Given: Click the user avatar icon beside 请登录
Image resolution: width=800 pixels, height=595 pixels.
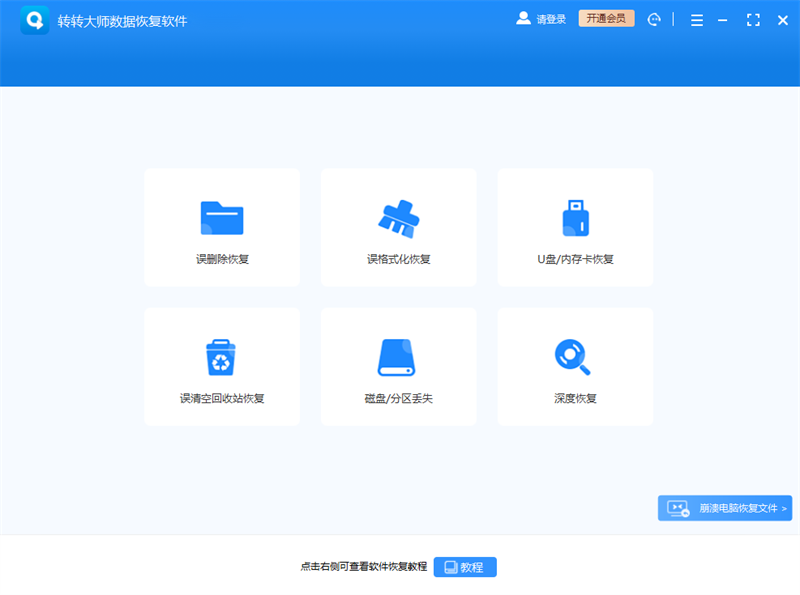Looking at the screenshot, I should (x=523, y=18).
